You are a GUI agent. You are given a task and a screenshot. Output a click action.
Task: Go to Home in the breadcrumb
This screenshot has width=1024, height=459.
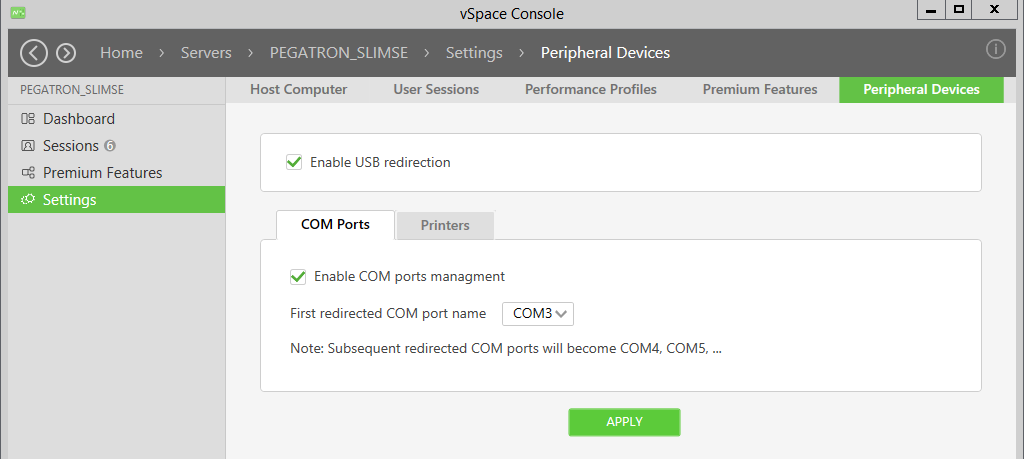121,53
